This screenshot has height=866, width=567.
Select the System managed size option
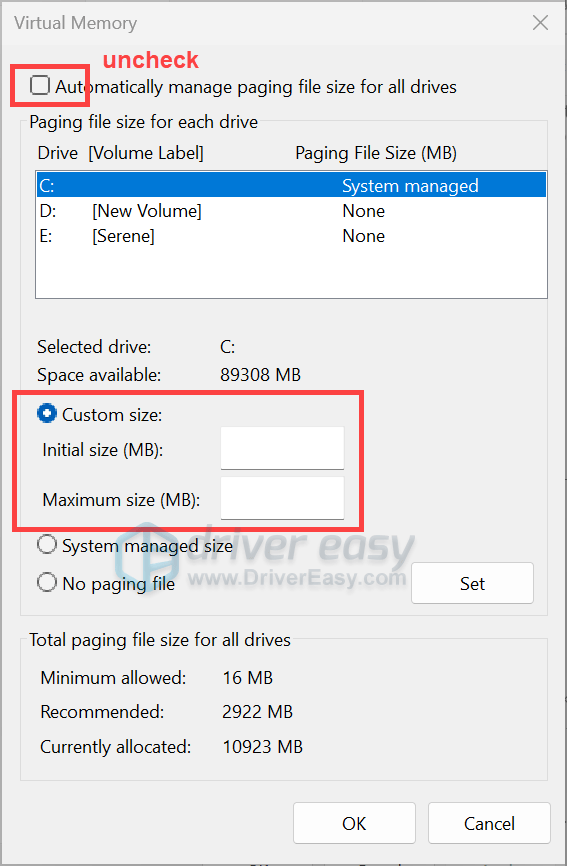pos(47,545)
